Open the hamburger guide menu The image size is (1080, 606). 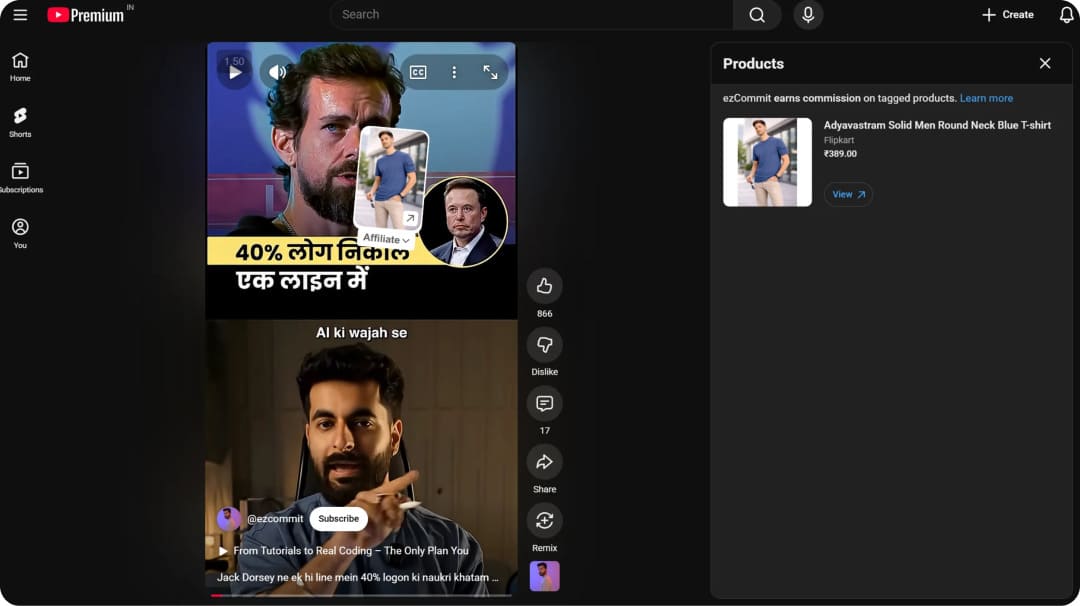click(x=20, y=14)
